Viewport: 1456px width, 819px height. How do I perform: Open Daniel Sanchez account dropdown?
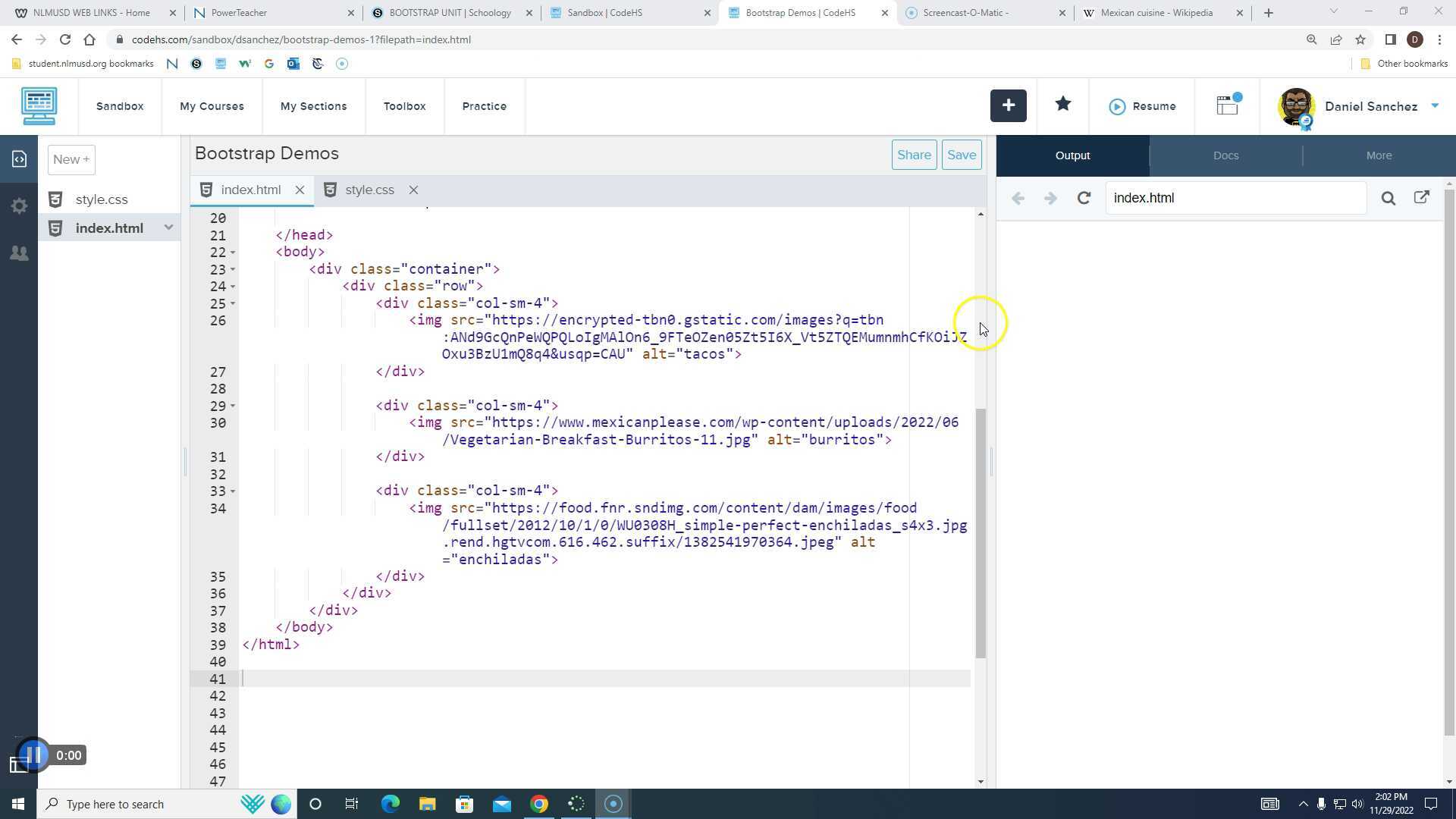[1435, 106]
